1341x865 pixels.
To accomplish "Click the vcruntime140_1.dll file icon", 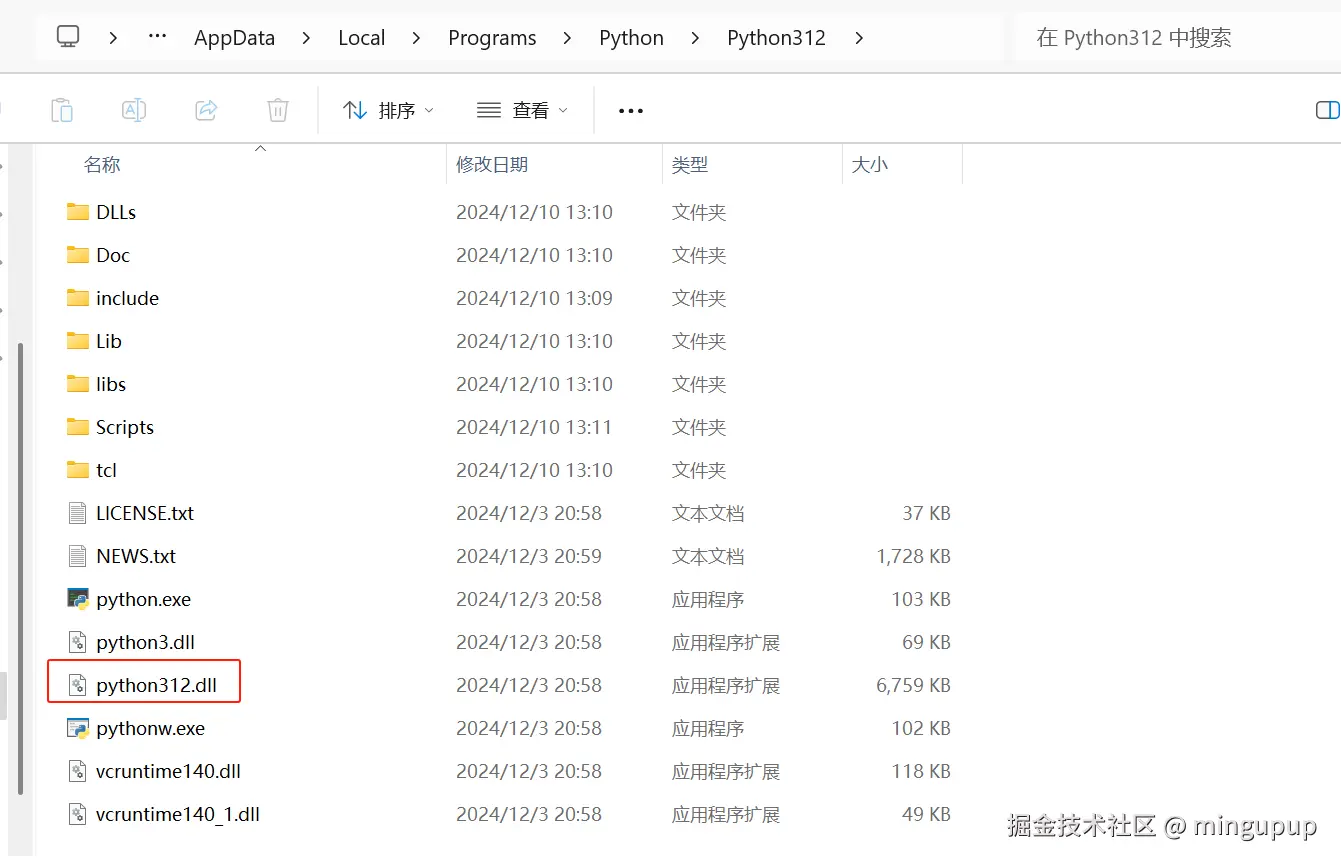I will pyautogui.click(x=78, y=814).
